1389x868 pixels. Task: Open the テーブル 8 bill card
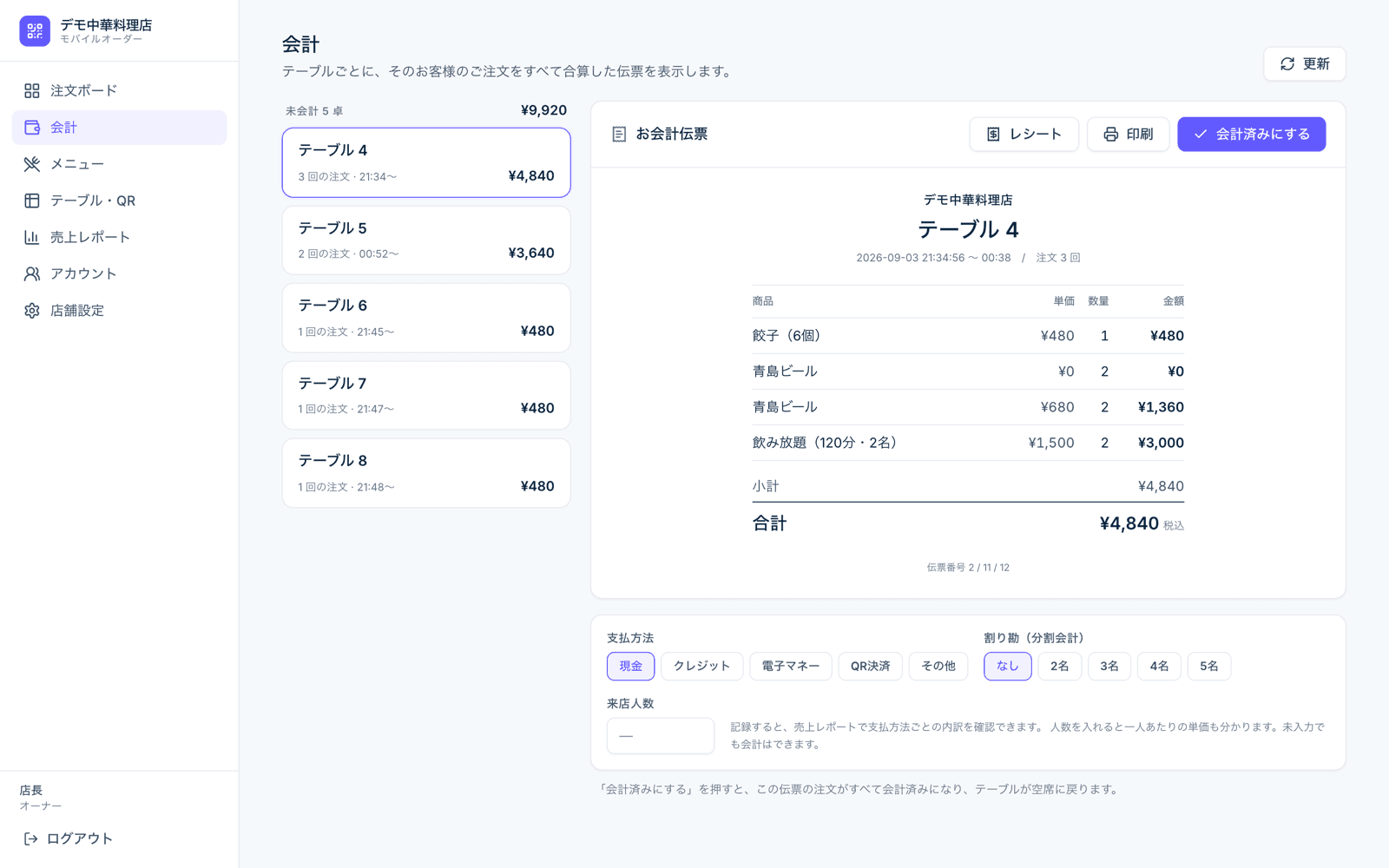[426, 473]
